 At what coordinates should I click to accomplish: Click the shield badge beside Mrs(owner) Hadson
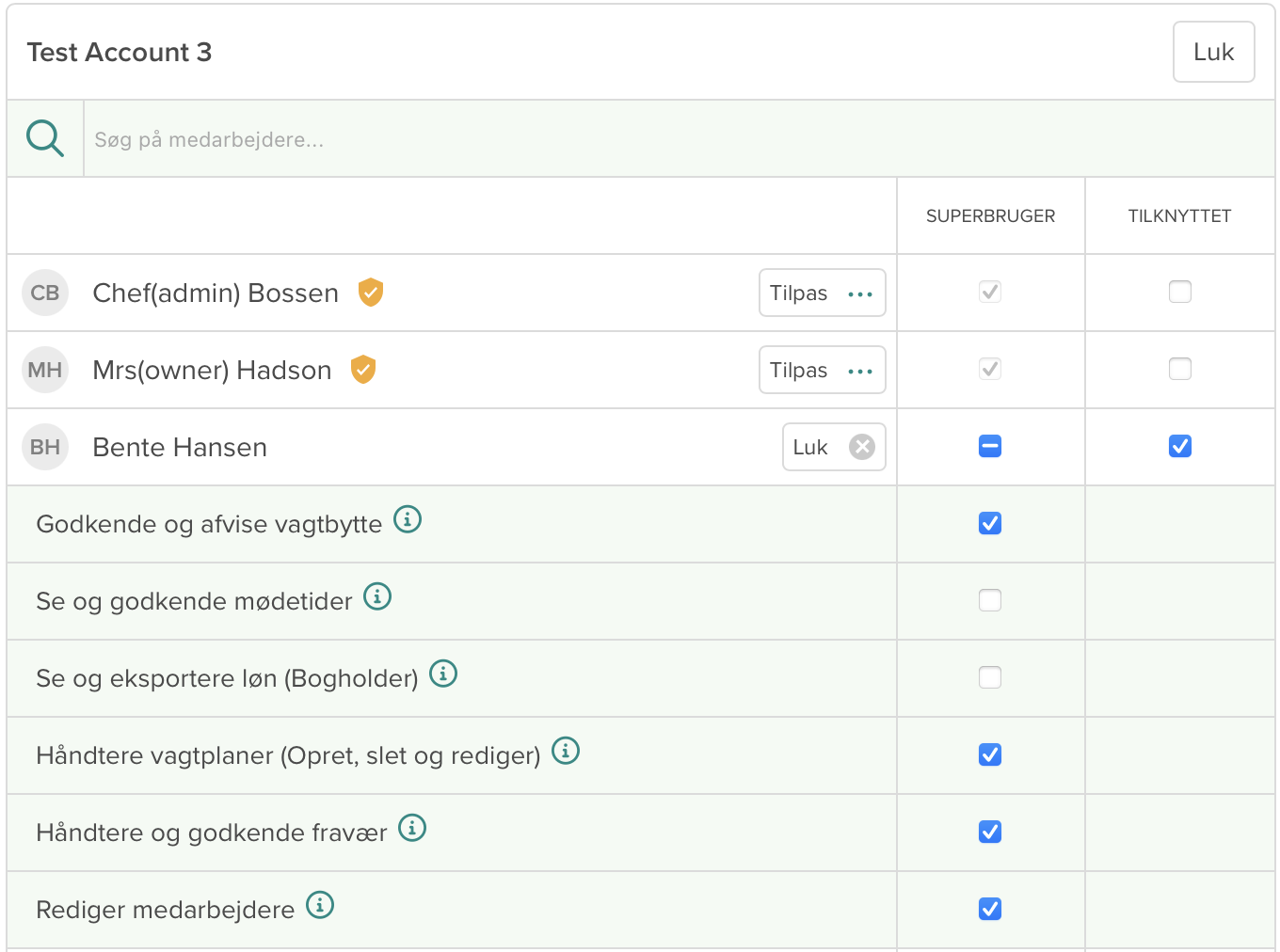point(363,370)
